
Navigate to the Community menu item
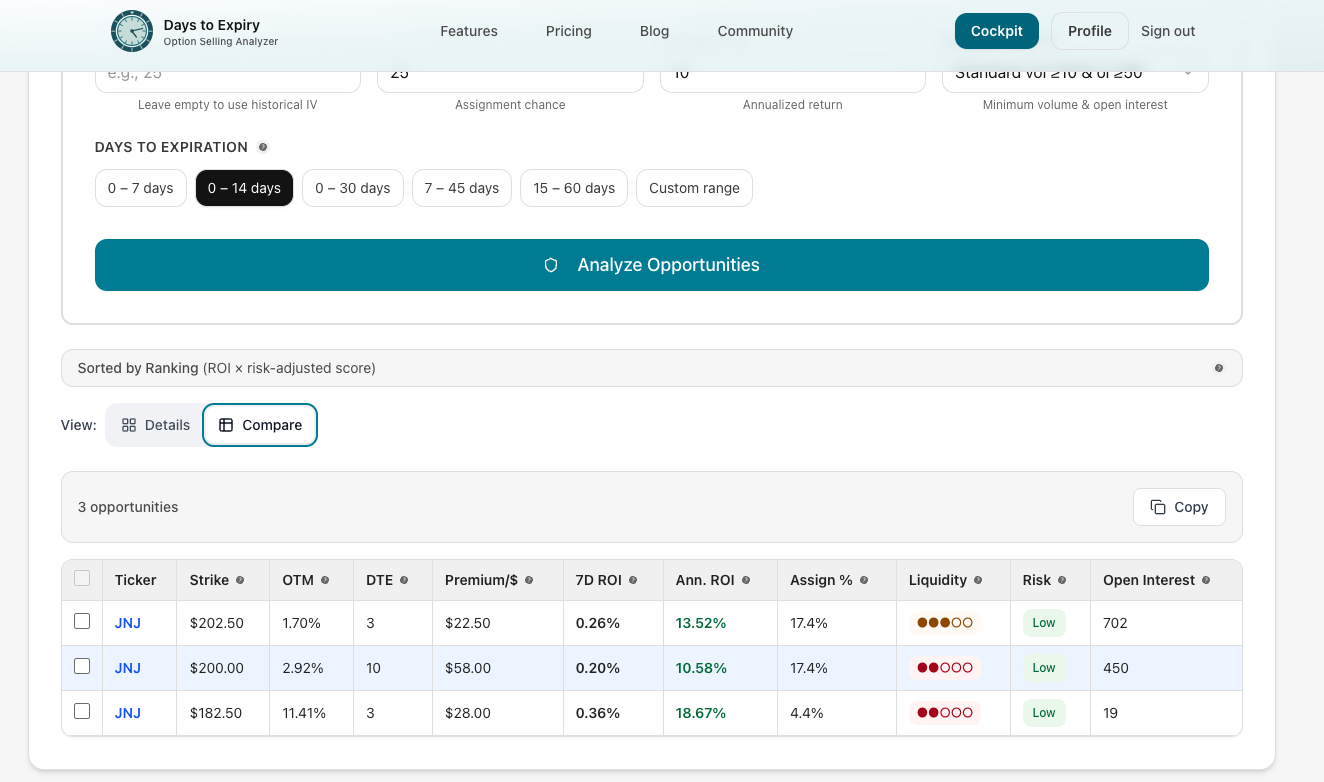[754, 31]
